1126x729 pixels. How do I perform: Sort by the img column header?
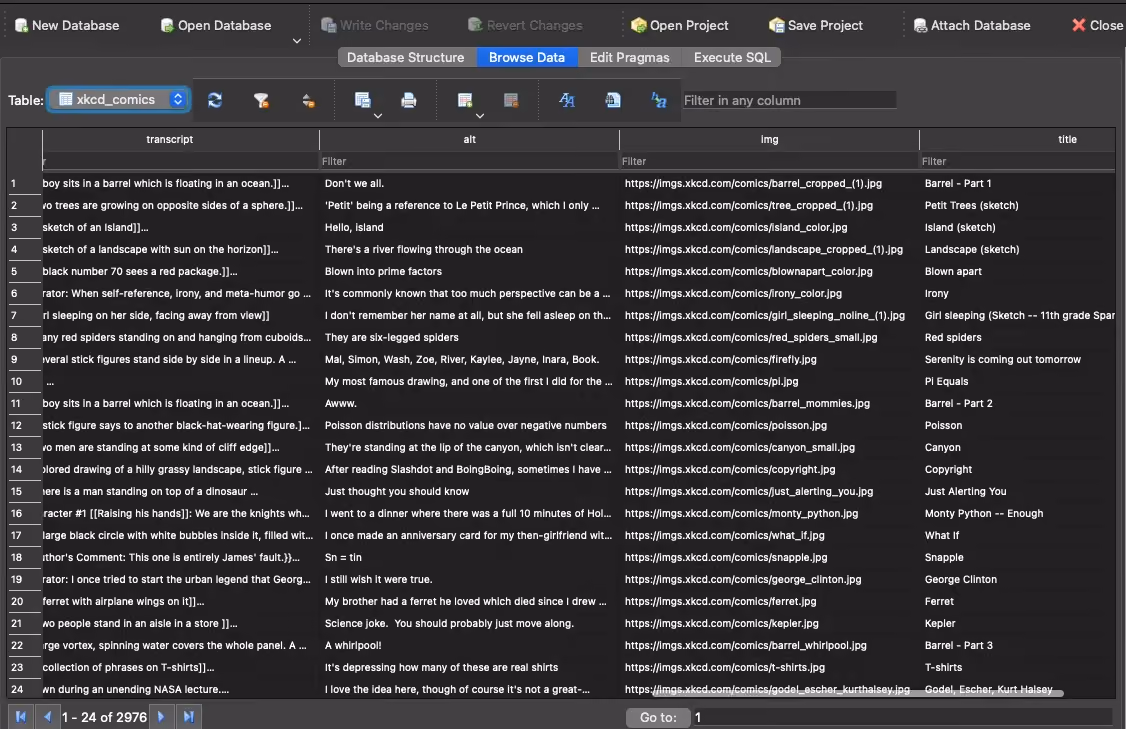pos(769,139)
